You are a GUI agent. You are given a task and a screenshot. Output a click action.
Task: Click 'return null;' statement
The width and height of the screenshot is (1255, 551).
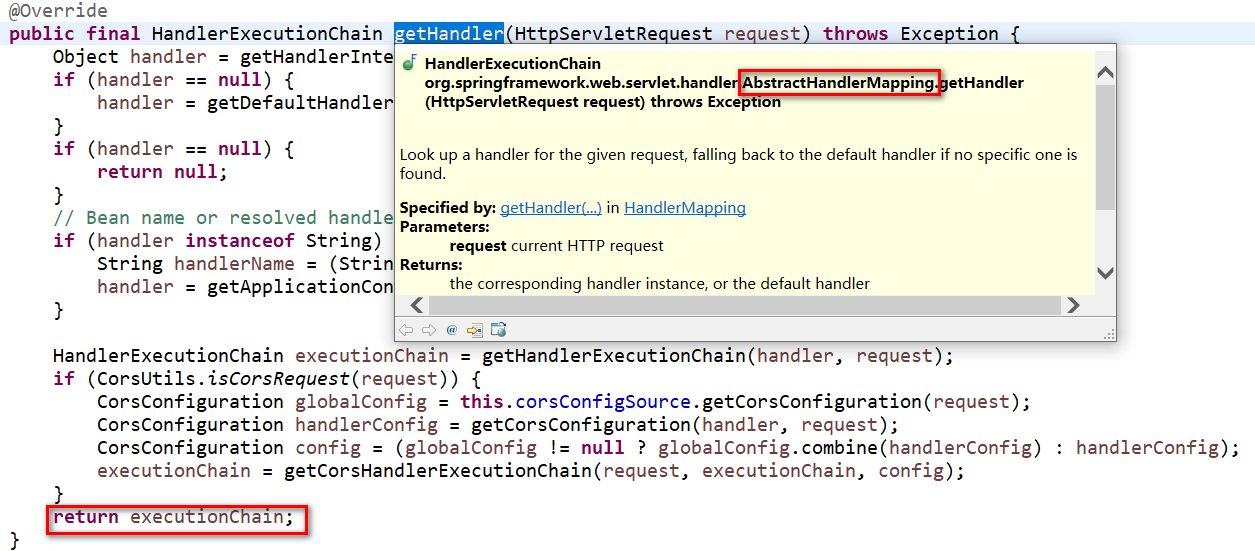[162, 172]
